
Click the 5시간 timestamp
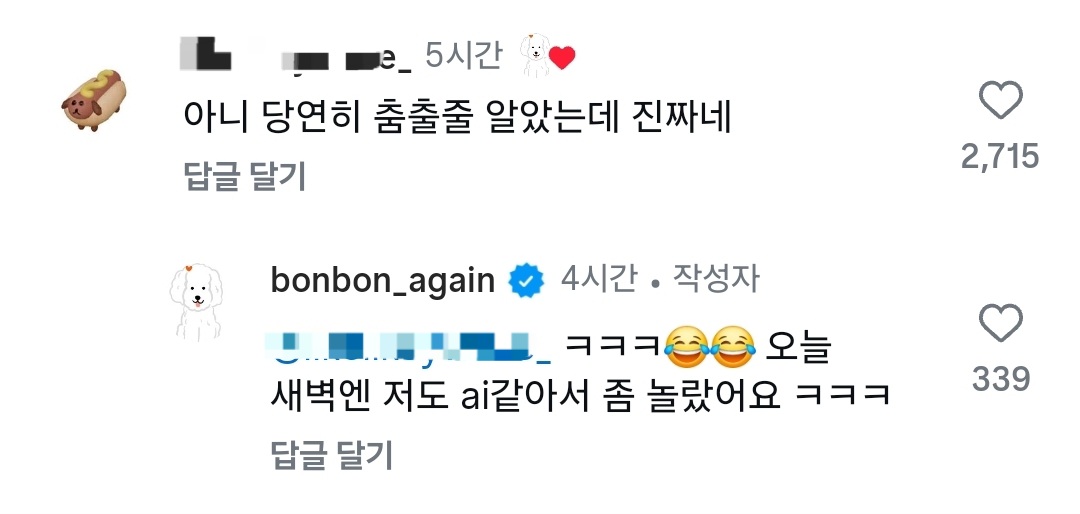(x=464, y=56)
